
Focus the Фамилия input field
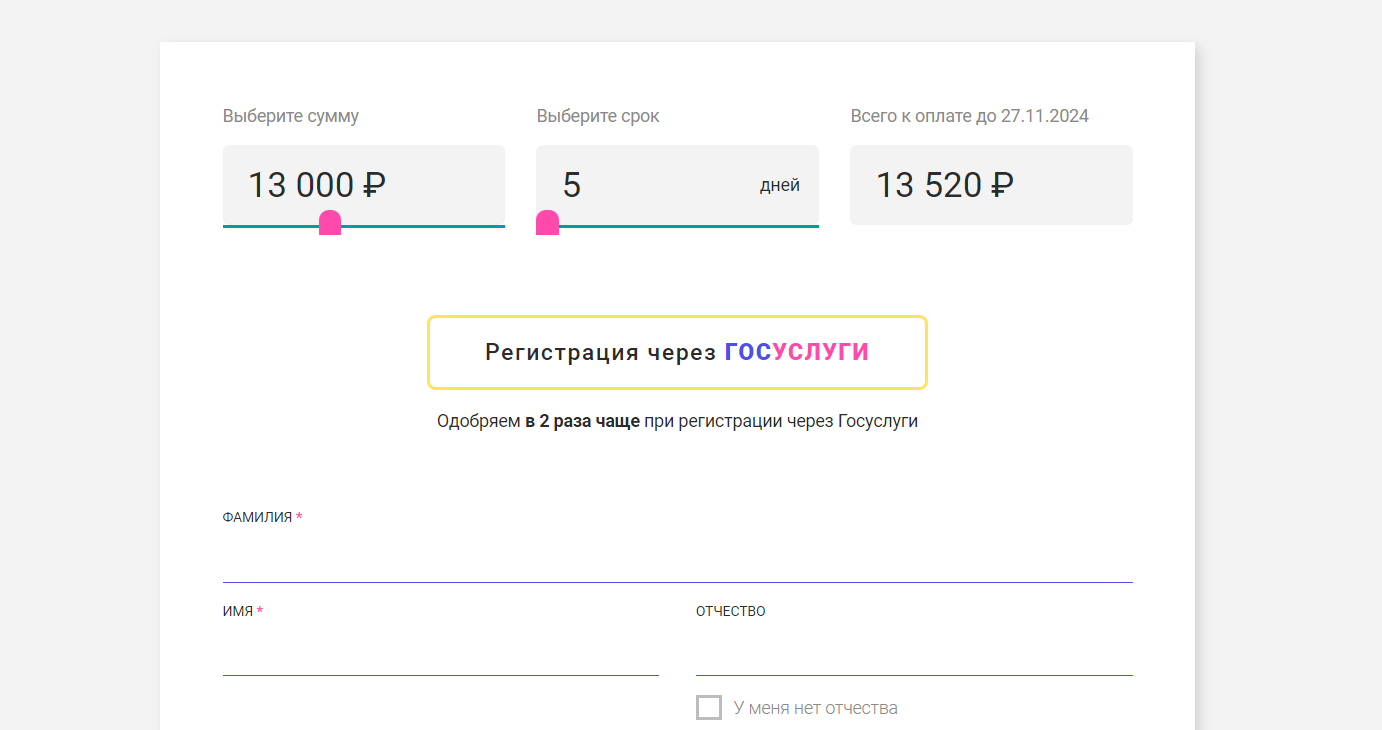677,558
